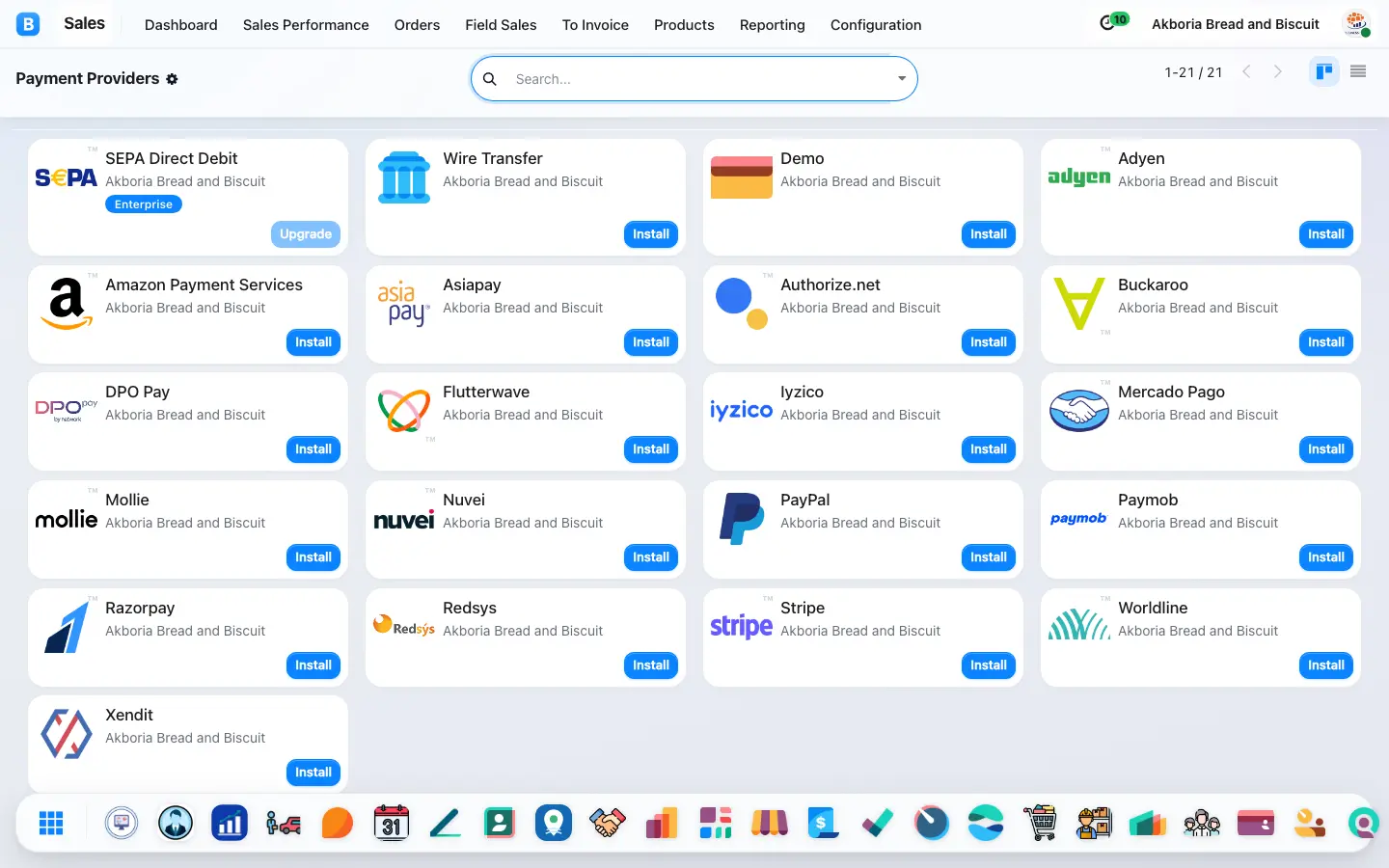1389x868 pixels.
Task: Open the Configuration menu
Action: point(876,25)
